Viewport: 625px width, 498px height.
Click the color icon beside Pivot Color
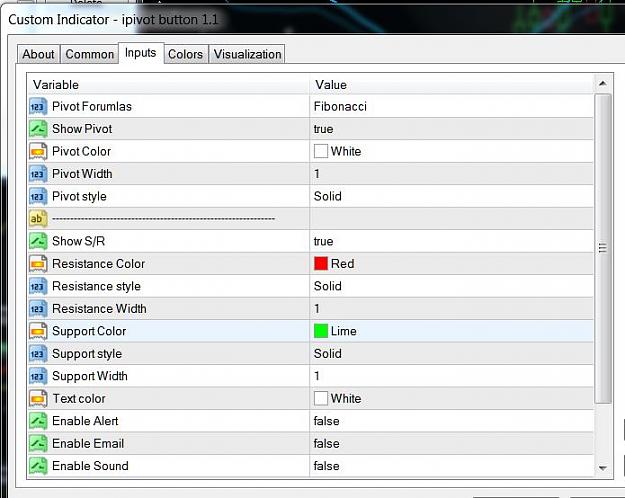point(38,152)
